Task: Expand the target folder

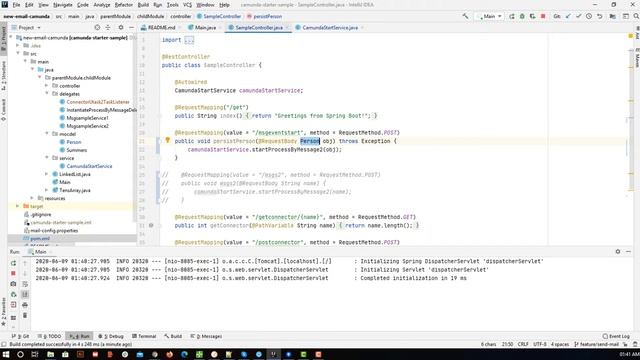Action: click(18, 206)
